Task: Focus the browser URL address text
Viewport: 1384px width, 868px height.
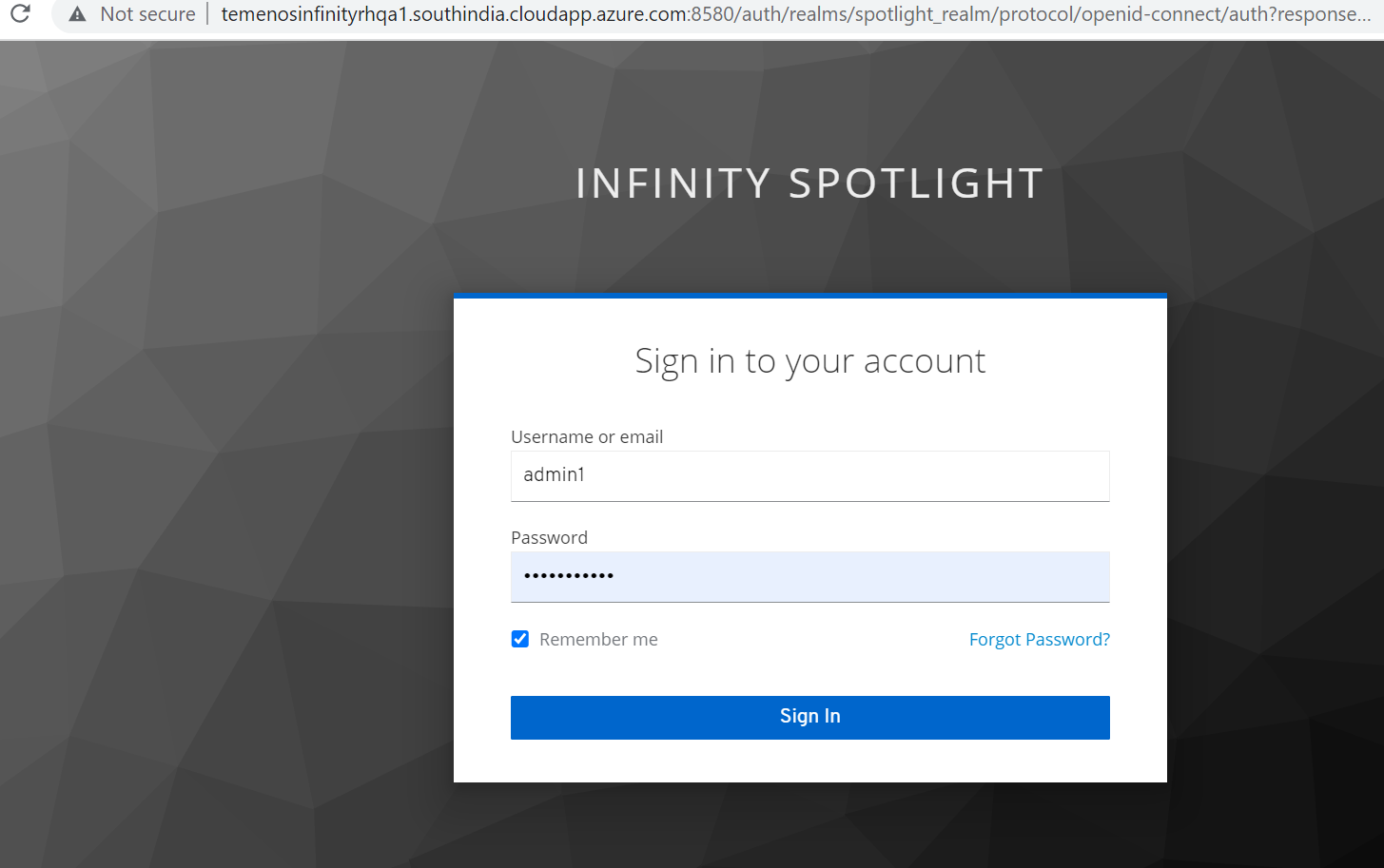Action: [x=795, y=14]
